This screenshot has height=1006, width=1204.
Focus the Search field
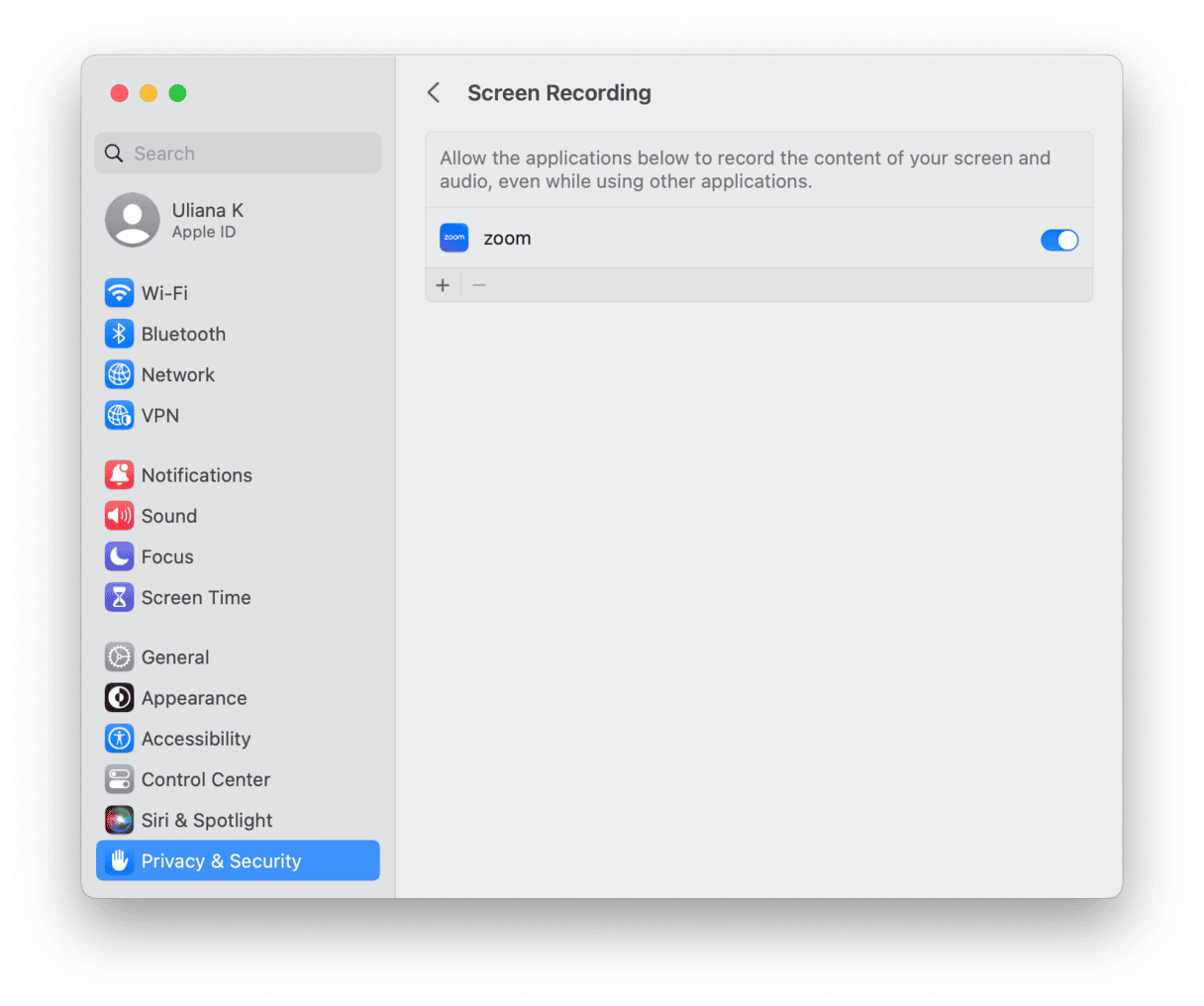pos(238,153)
